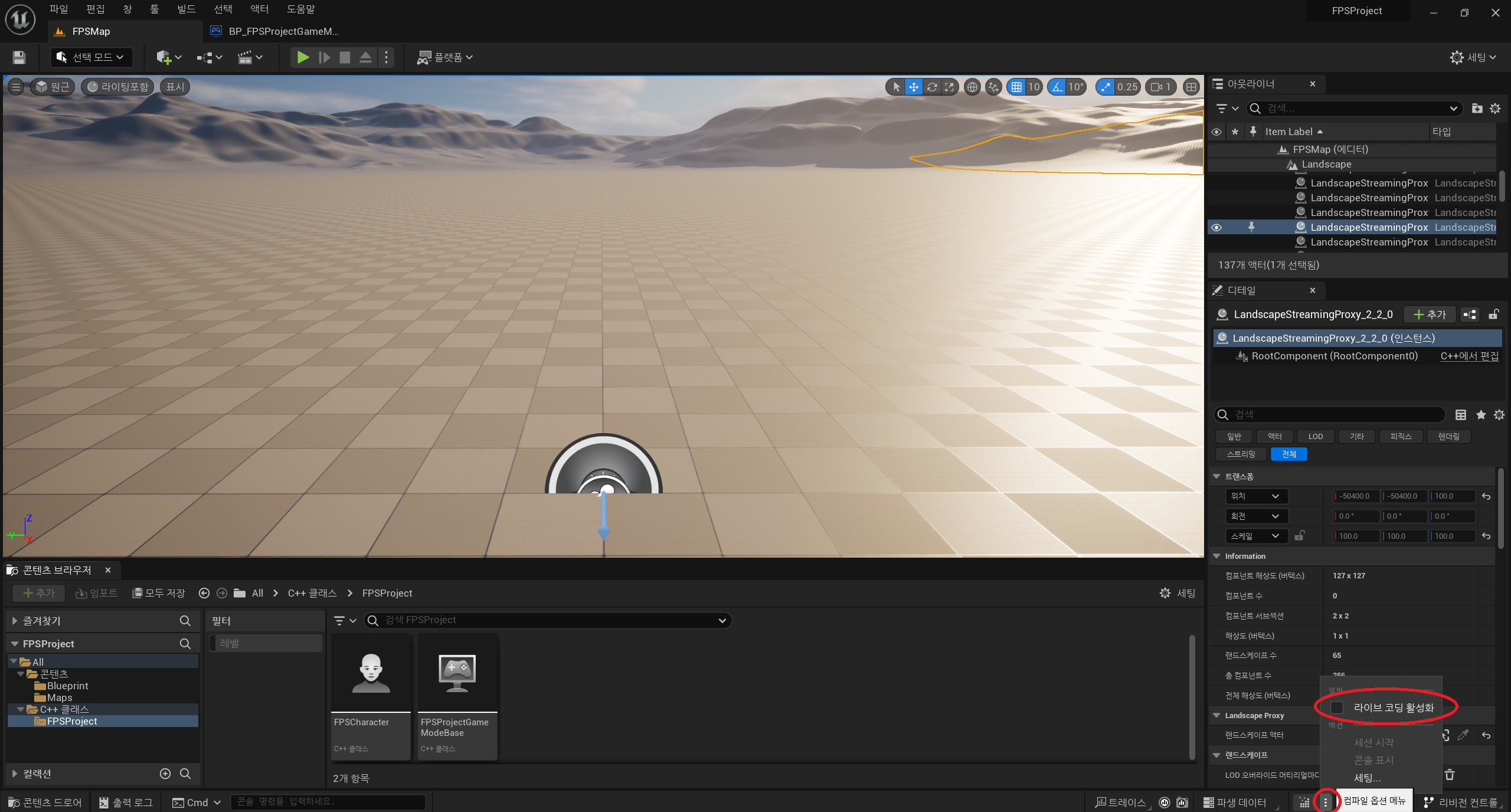1511x812 pixels.
Task: Switch to the BP_FPSProjectGameMode tab
Action: click(282, 31)
